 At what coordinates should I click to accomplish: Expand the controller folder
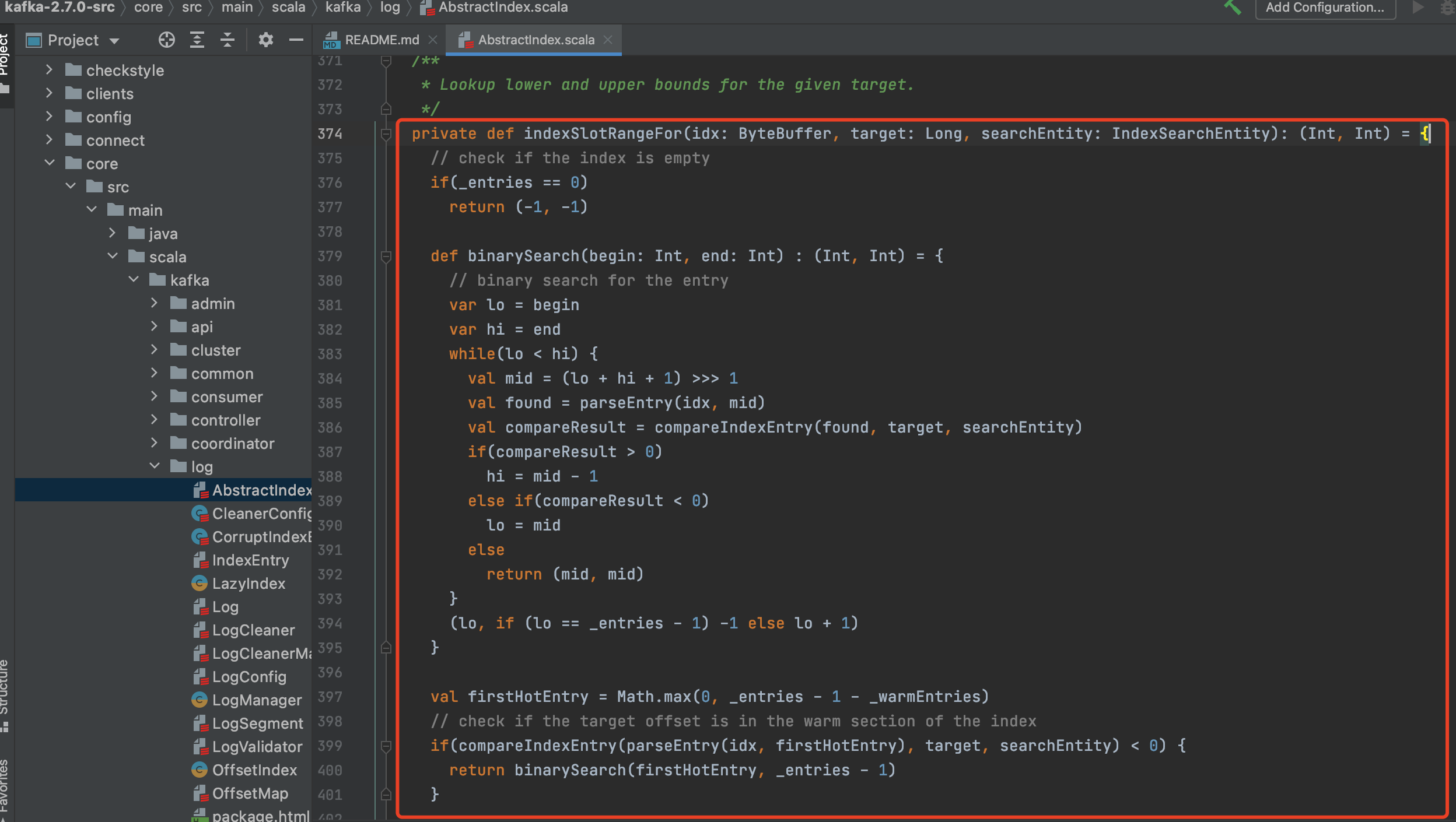(154, 419)
